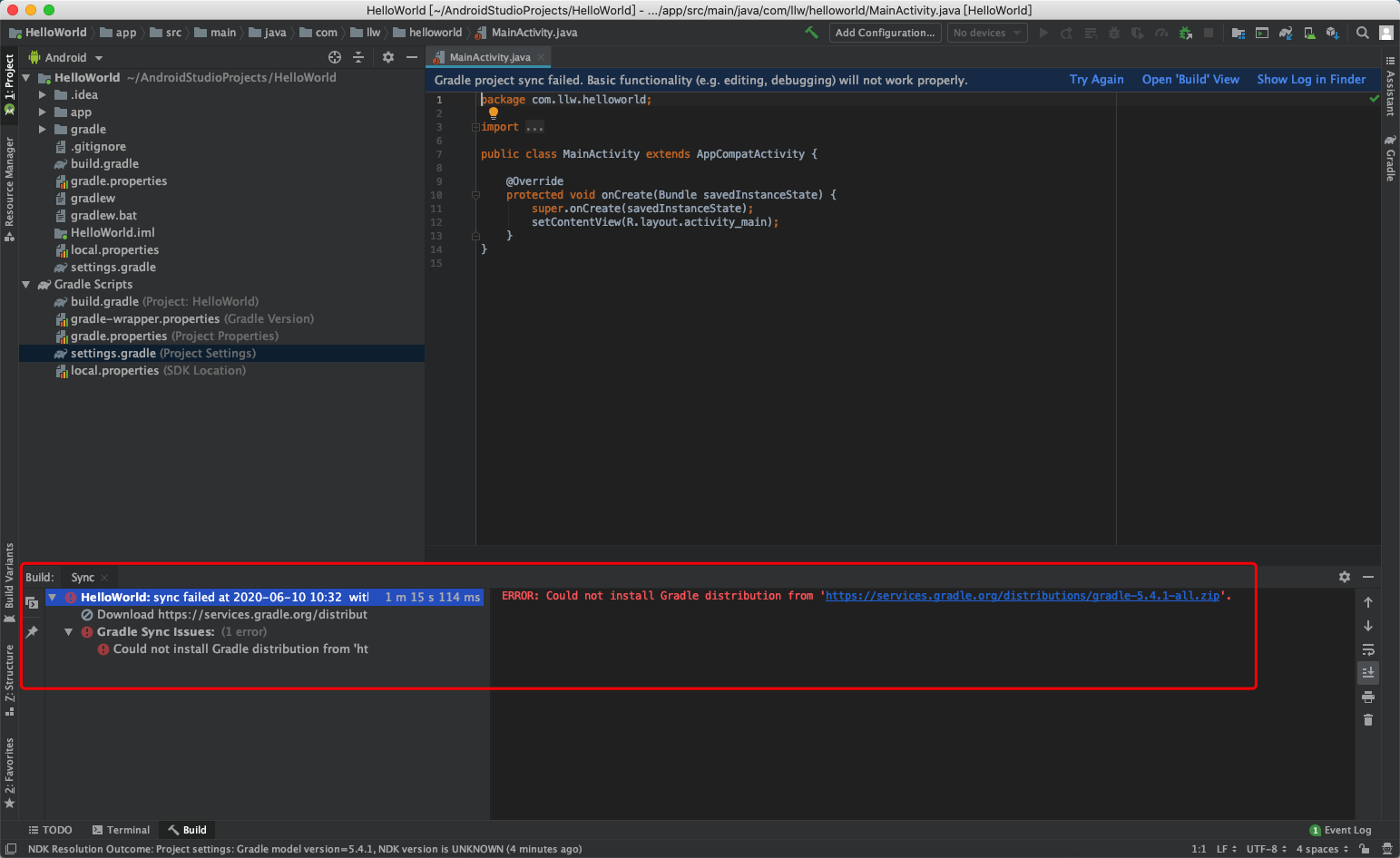Click the UTF-8 encoding selector

[x=1267, y=849]
